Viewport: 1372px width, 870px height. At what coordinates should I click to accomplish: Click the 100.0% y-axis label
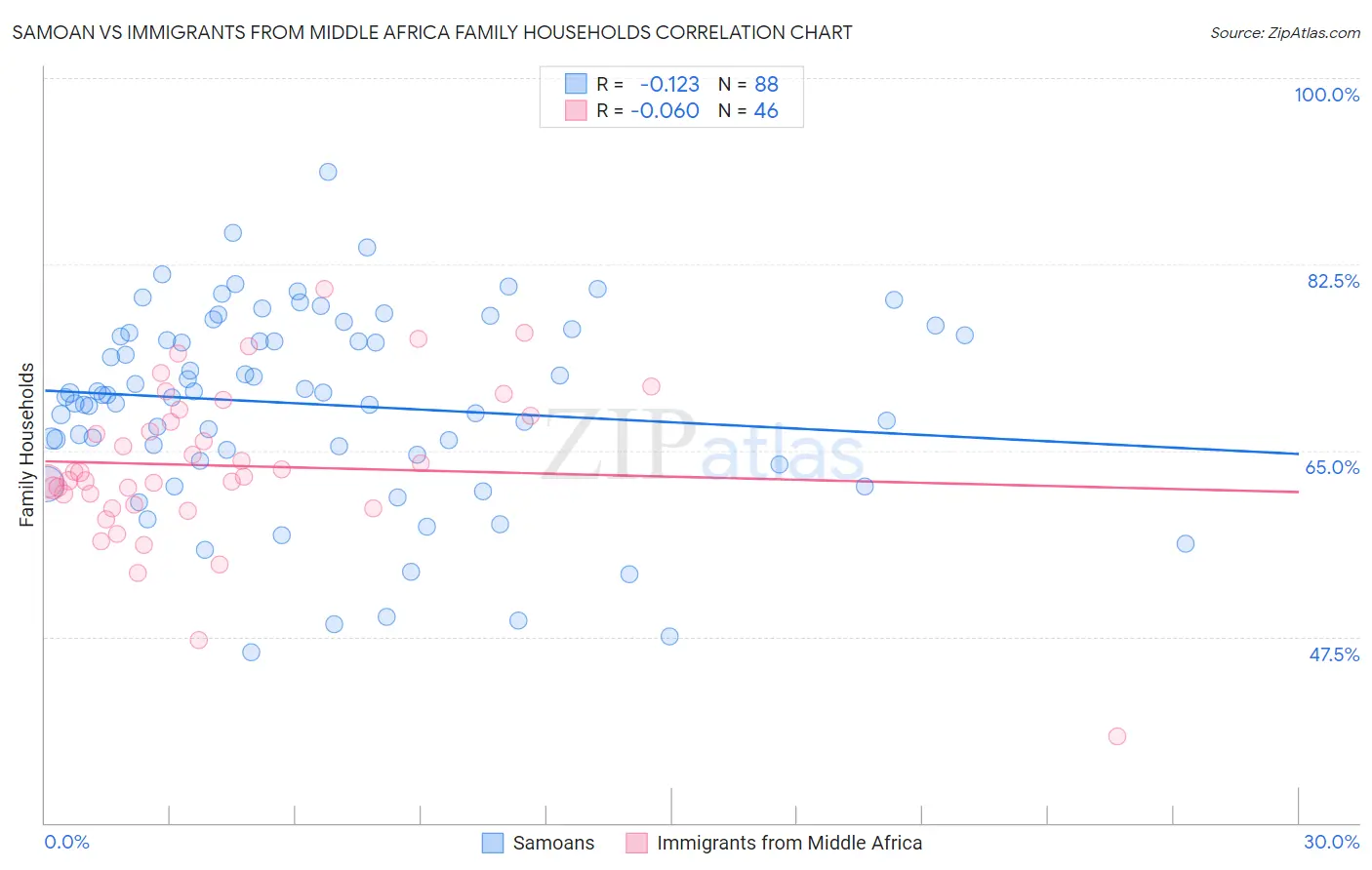(1326, 95)
